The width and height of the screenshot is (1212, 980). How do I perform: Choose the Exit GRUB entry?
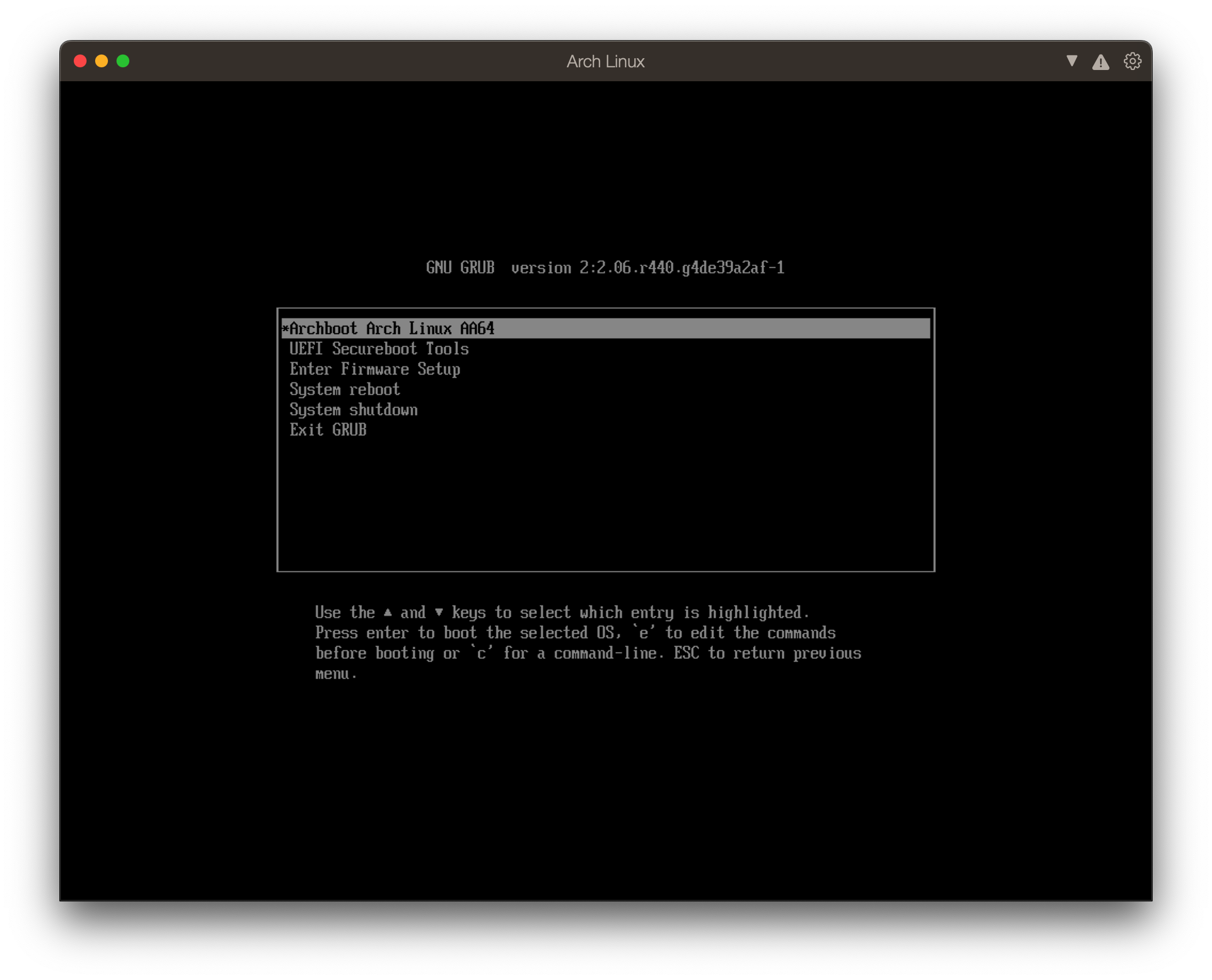[x=328, y=430]
